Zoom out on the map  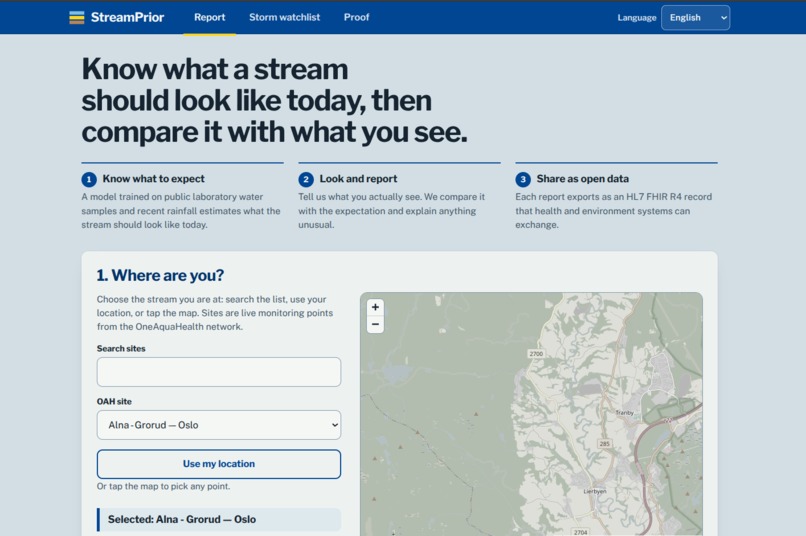point(375,324)
